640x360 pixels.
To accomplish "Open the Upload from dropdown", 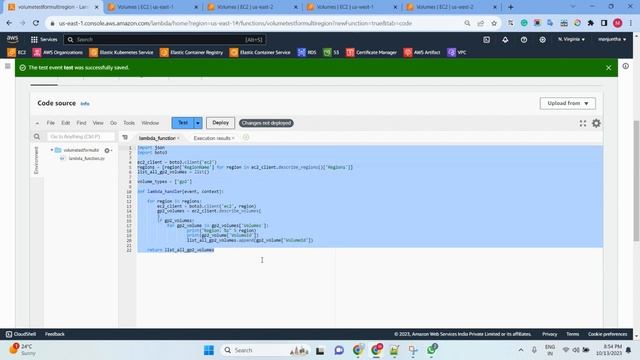I will (567, 103).
